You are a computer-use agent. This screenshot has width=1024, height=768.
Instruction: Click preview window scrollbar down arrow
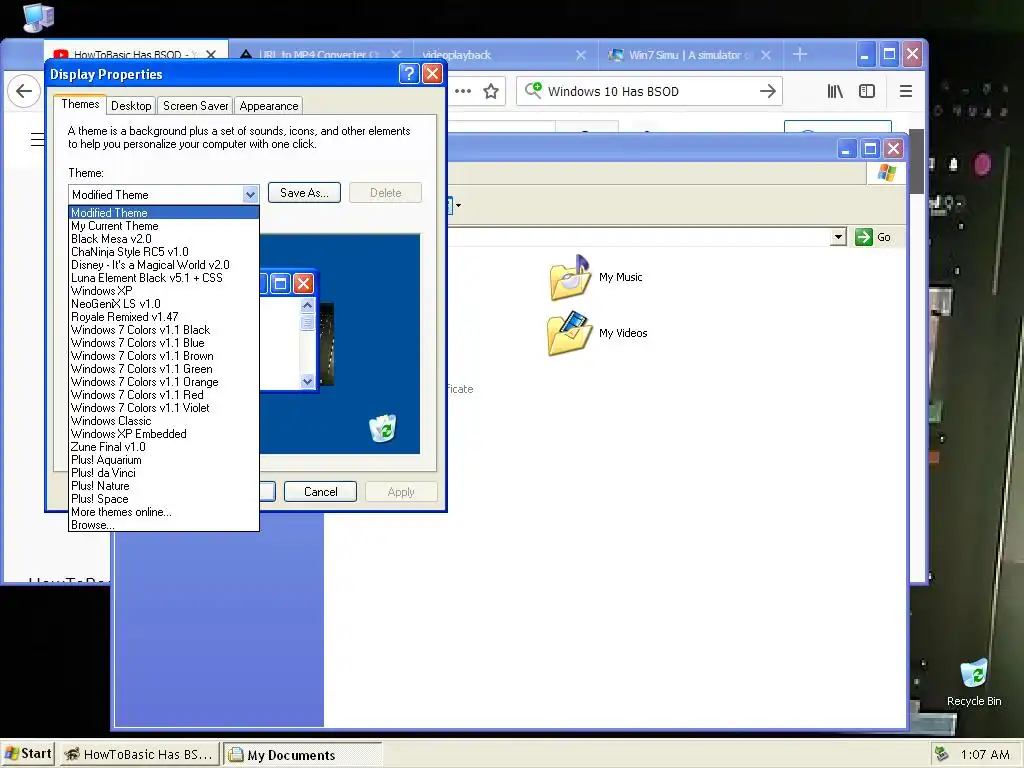[x=308, y=381]
